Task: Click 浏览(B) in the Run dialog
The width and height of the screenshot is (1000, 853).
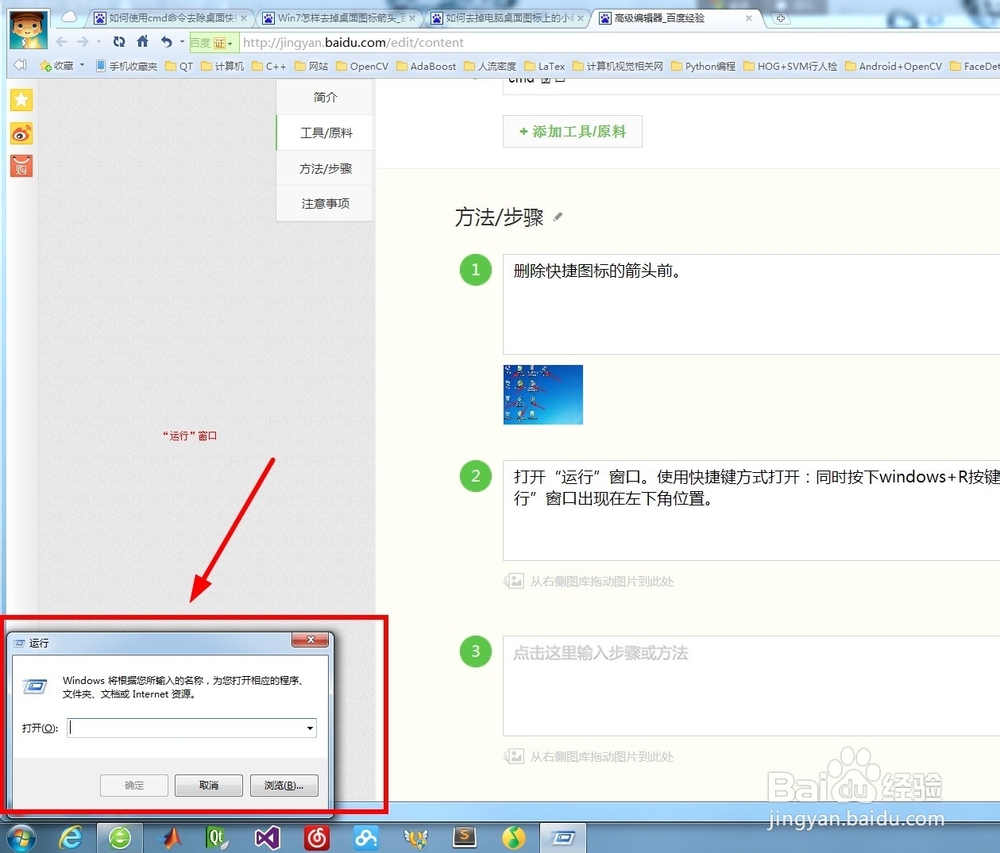Action: [284, 785]
